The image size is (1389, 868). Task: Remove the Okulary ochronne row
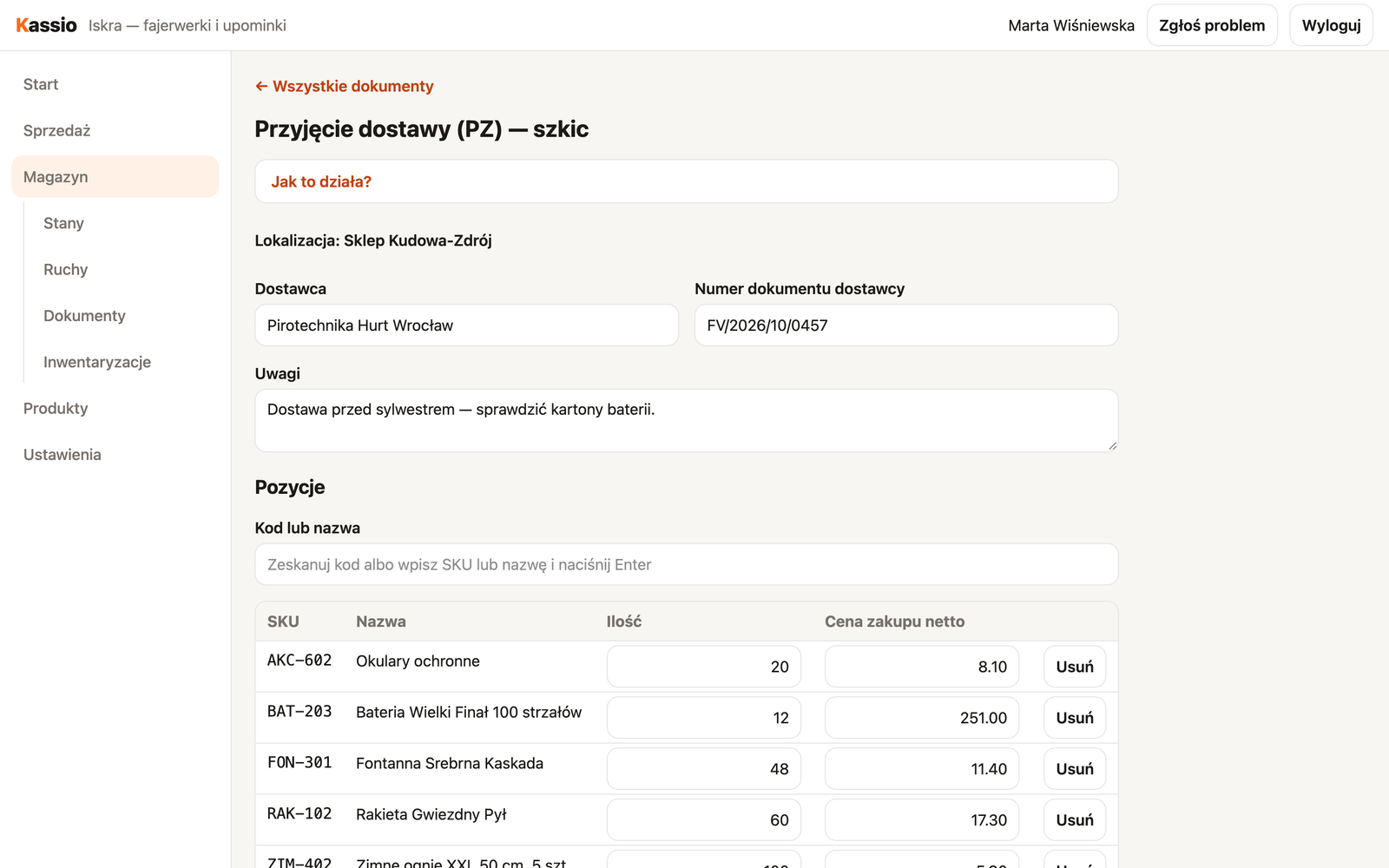coord(1075,667)
